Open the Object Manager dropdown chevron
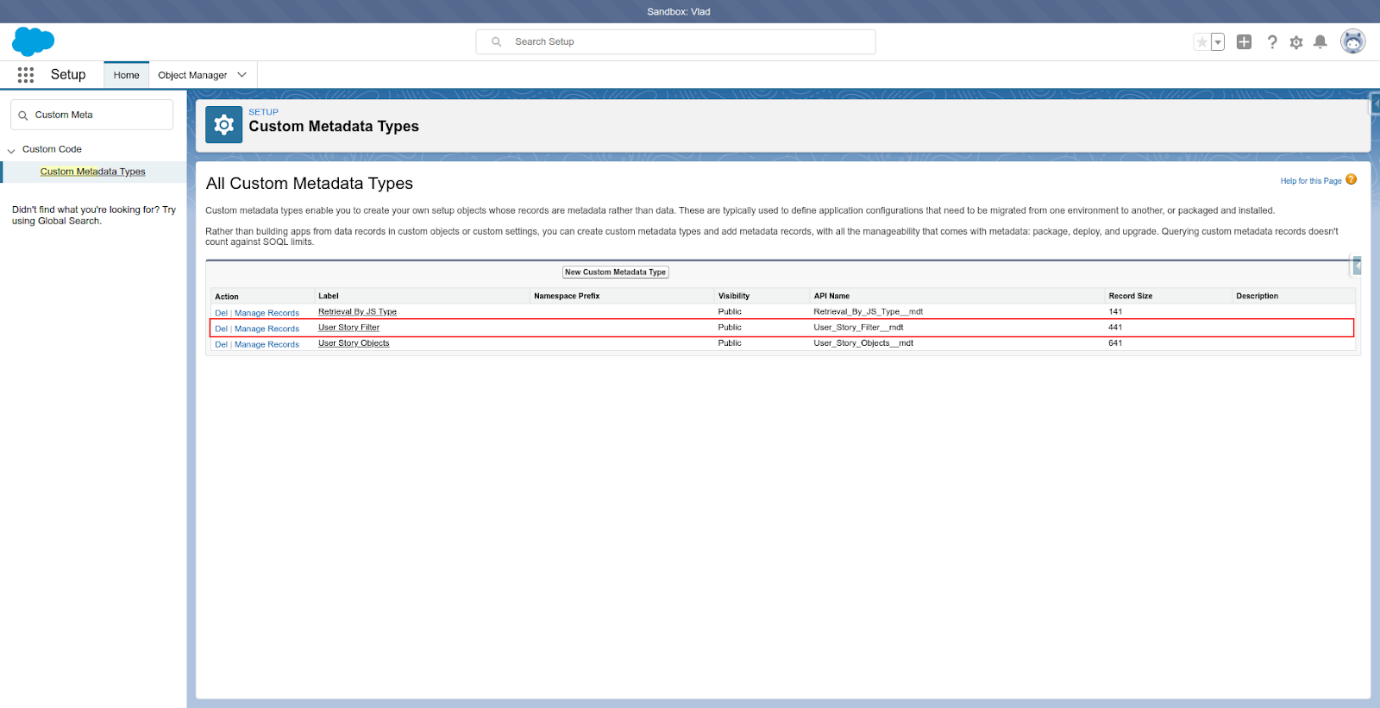1380x708 pixels. [238, 74]
